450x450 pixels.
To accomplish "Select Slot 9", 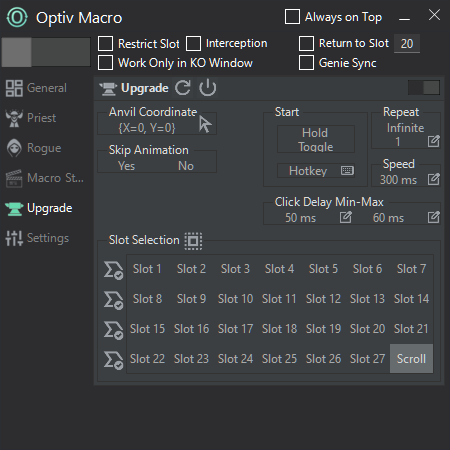I will coord(191,299).
